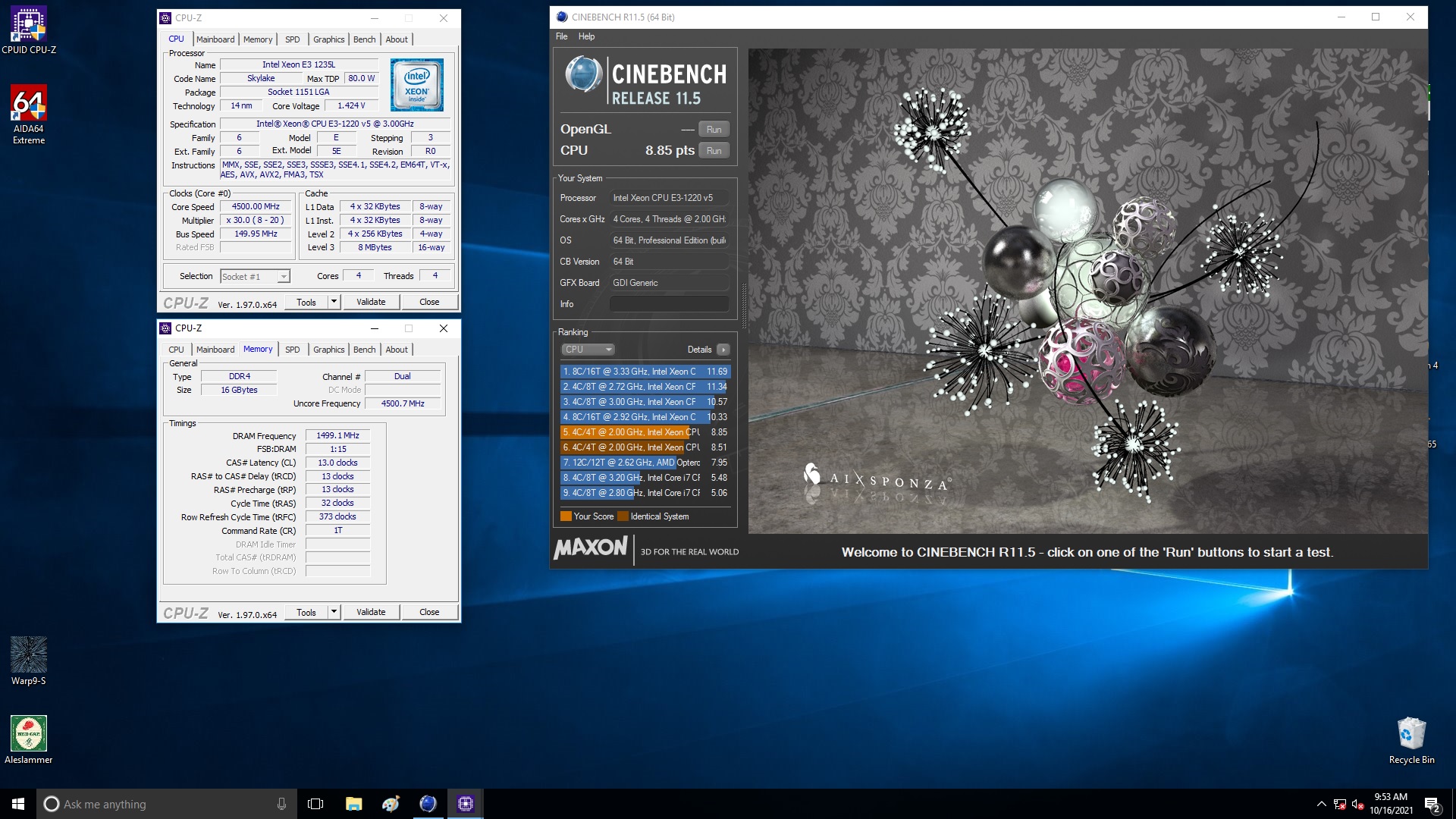Image resolution: width=1456 pixels, height=819 pixels.
Task: Click the DRAM Frequency value 1499.1 MHz
Action: 337,435
